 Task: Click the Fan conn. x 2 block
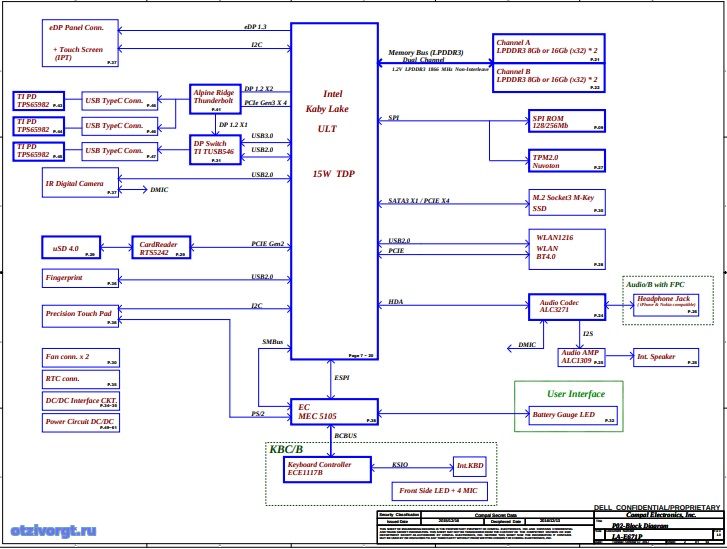[81, 358]
